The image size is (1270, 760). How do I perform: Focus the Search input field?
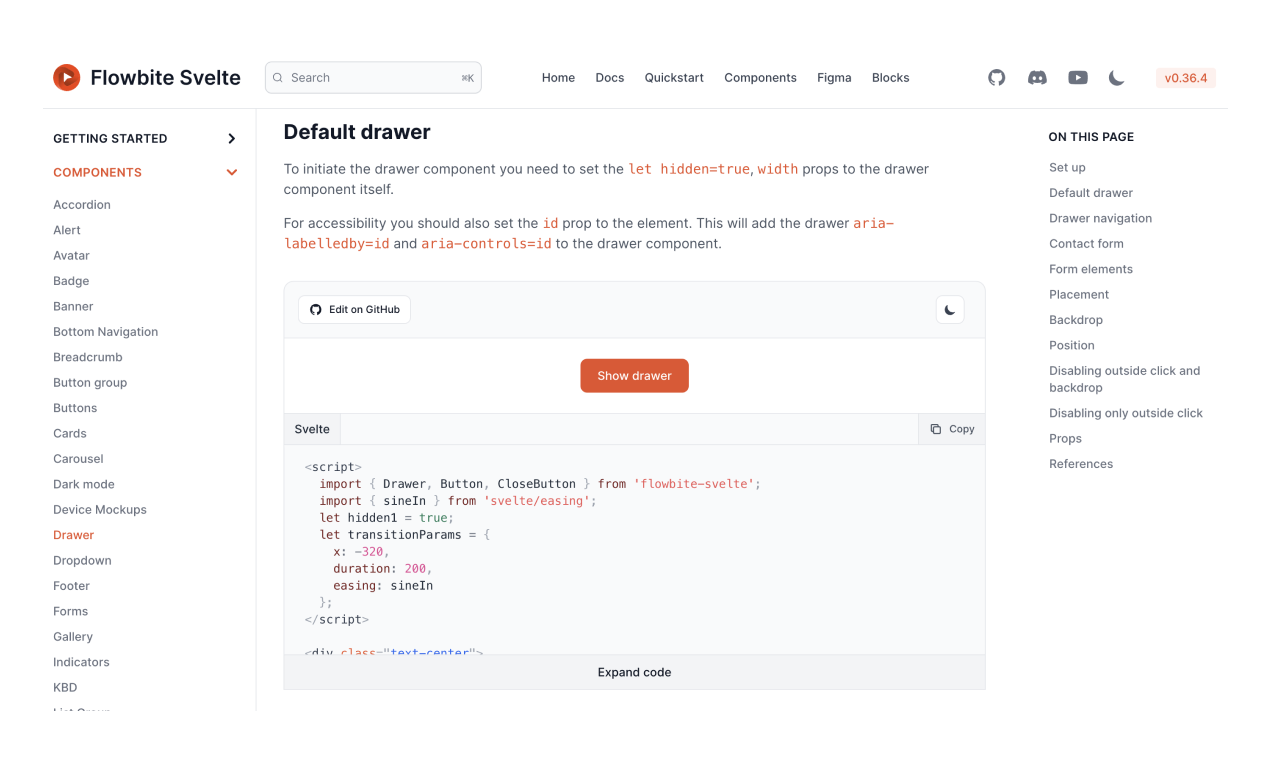point(373,77)
